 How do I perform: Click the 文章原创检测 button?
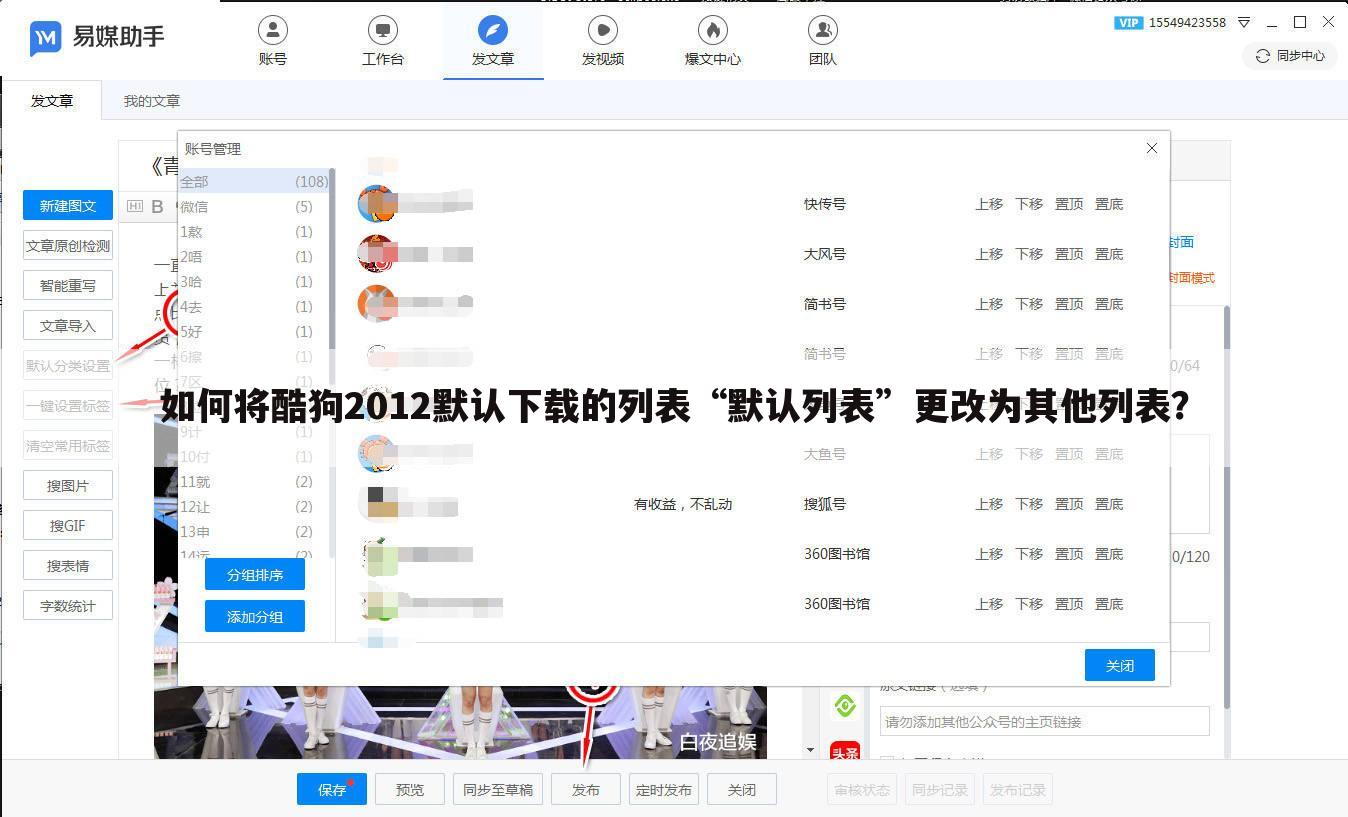coord(68,246)
